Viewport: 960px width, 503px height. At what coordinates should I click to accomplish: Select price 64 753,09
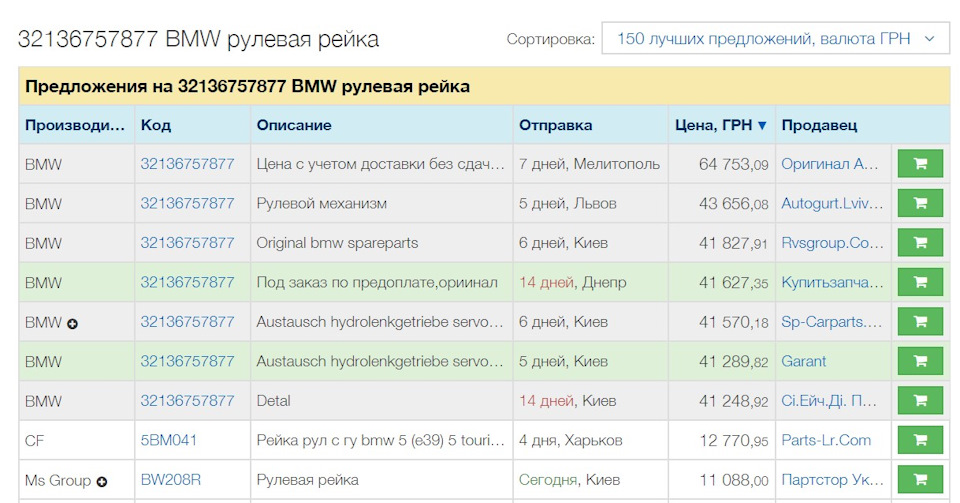pos(733,164)
